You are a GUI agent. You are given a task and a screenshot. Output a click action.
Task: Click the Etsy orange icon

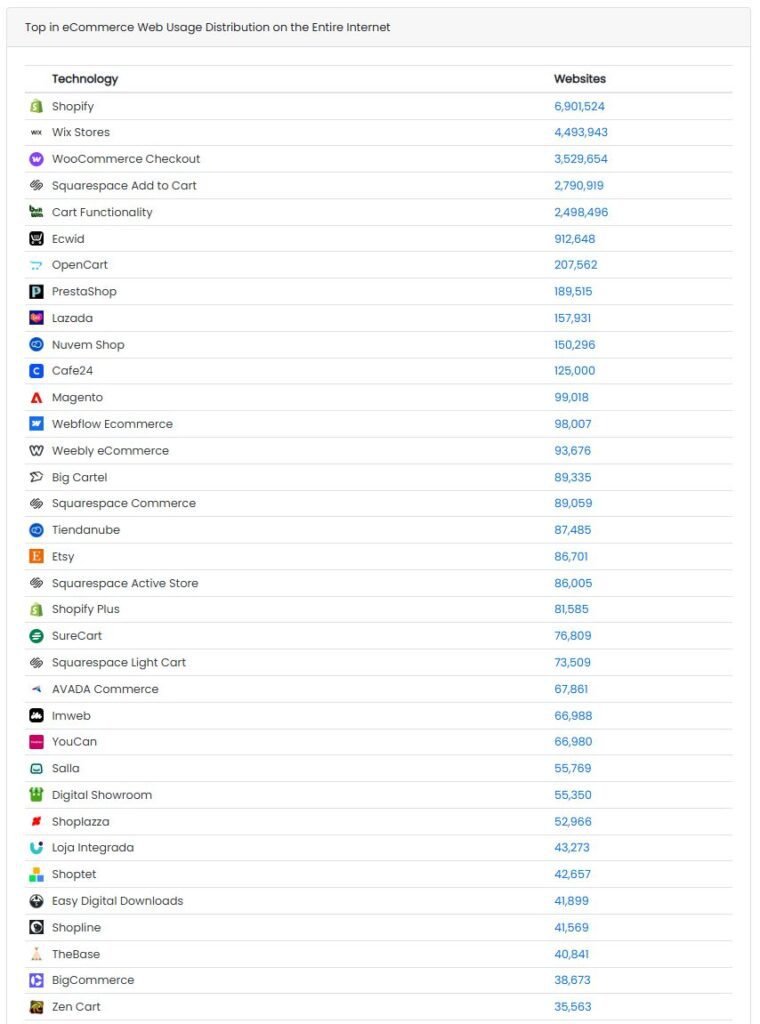click(x=37, y=557)
